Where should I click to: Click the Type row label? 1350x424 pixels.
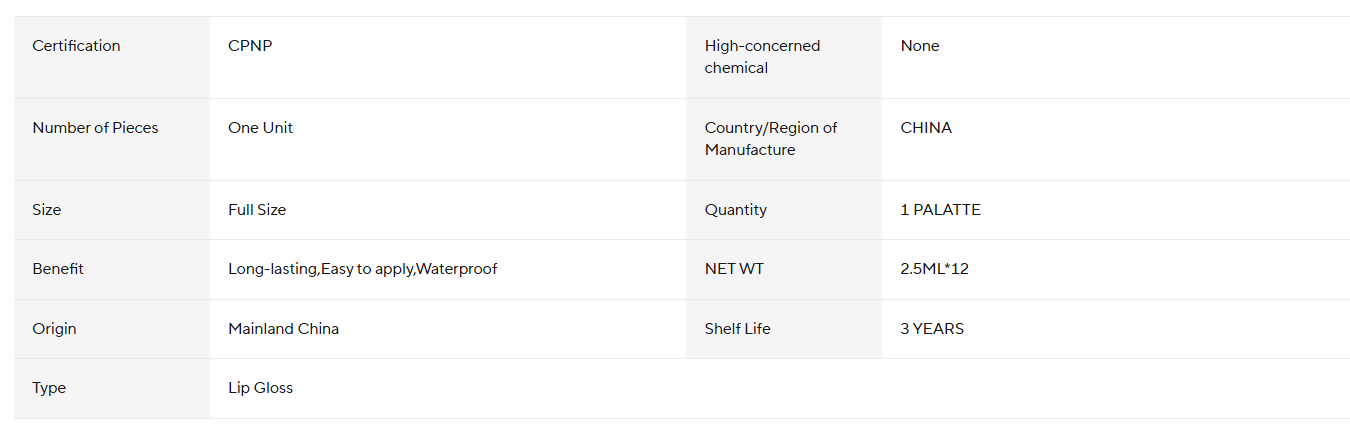pos(49,388)
